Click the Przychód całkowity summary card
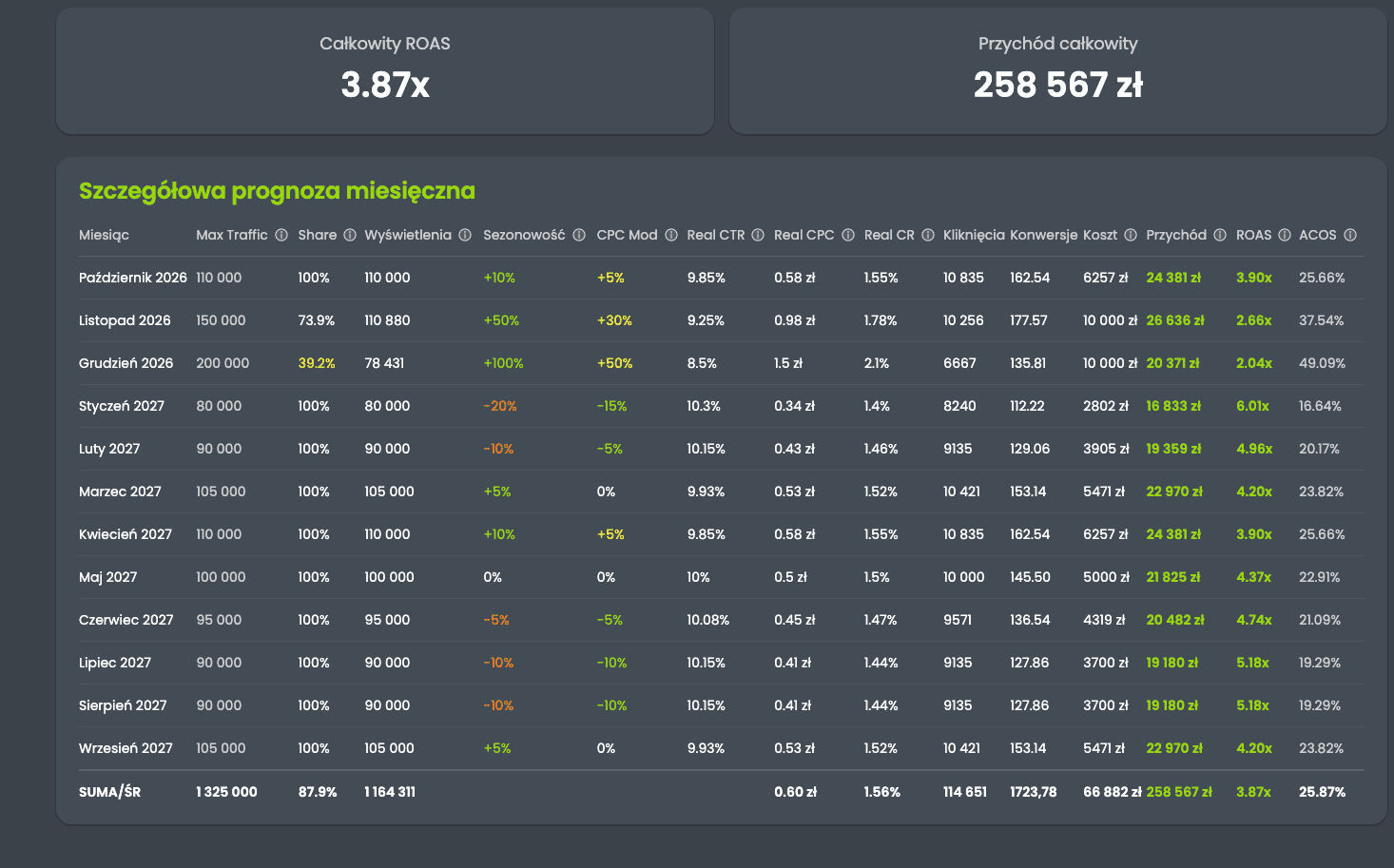 [1057, 71]
